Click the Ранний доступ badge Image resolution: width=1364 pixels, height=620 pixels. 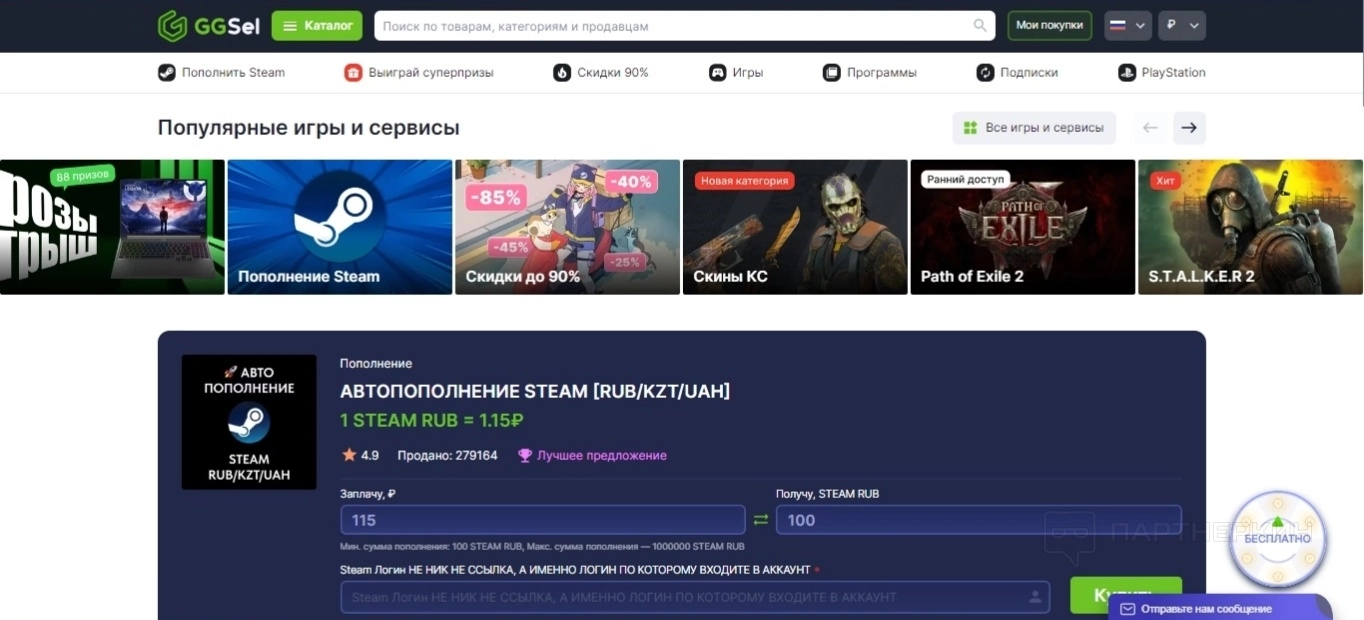click(965, 180)
